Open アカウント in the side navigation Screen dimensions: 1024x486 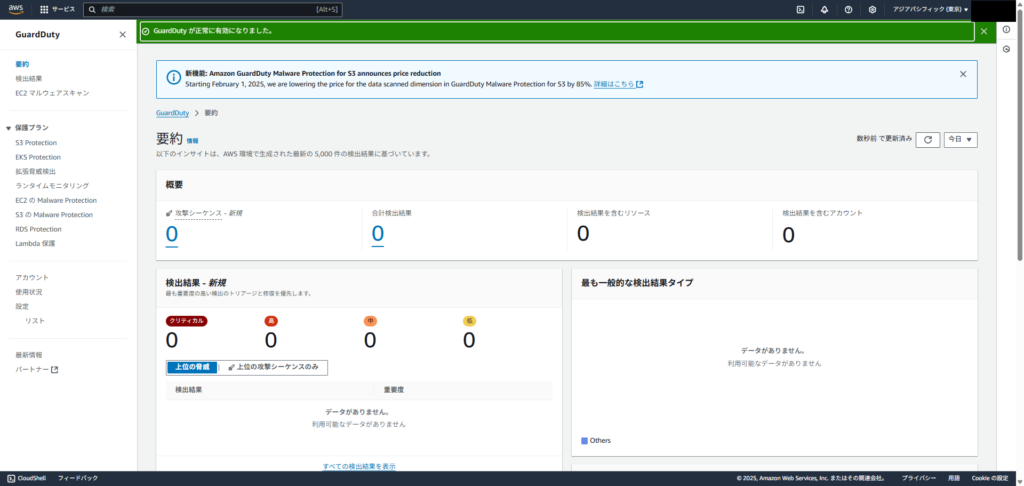[x=32, y=277]
